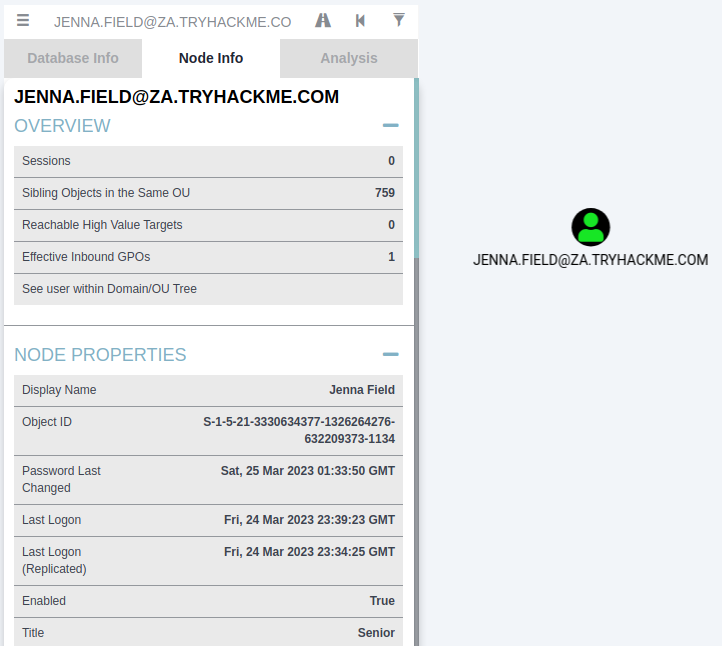
Task: Open the hamburger menu in BloodHound search bar
Action: (x=23, y=20)
